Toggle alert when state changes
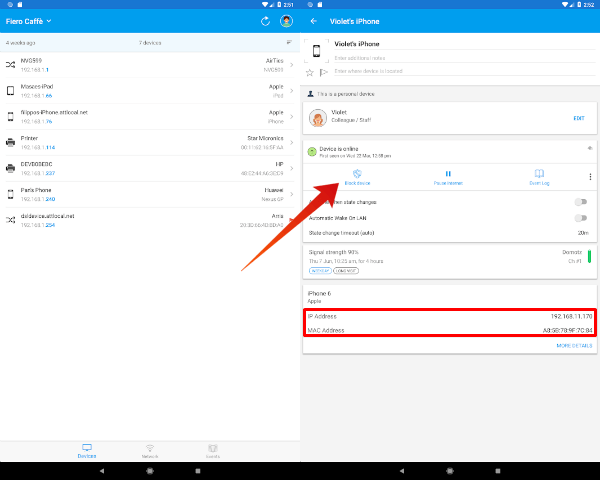Image resolution: width=600 pixels, height=480 pixels. pyautogui.click(x=580, y=202)
